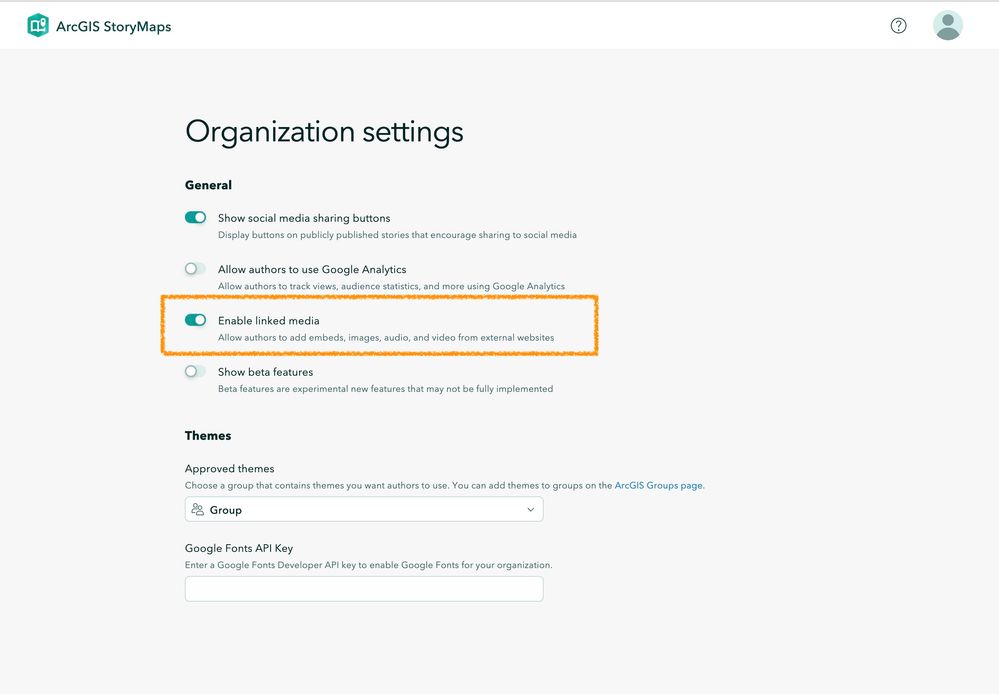This screenshot has width=999, height=694.
Task: Click the Google Fonts API Key field
Action: coord(364,589)
